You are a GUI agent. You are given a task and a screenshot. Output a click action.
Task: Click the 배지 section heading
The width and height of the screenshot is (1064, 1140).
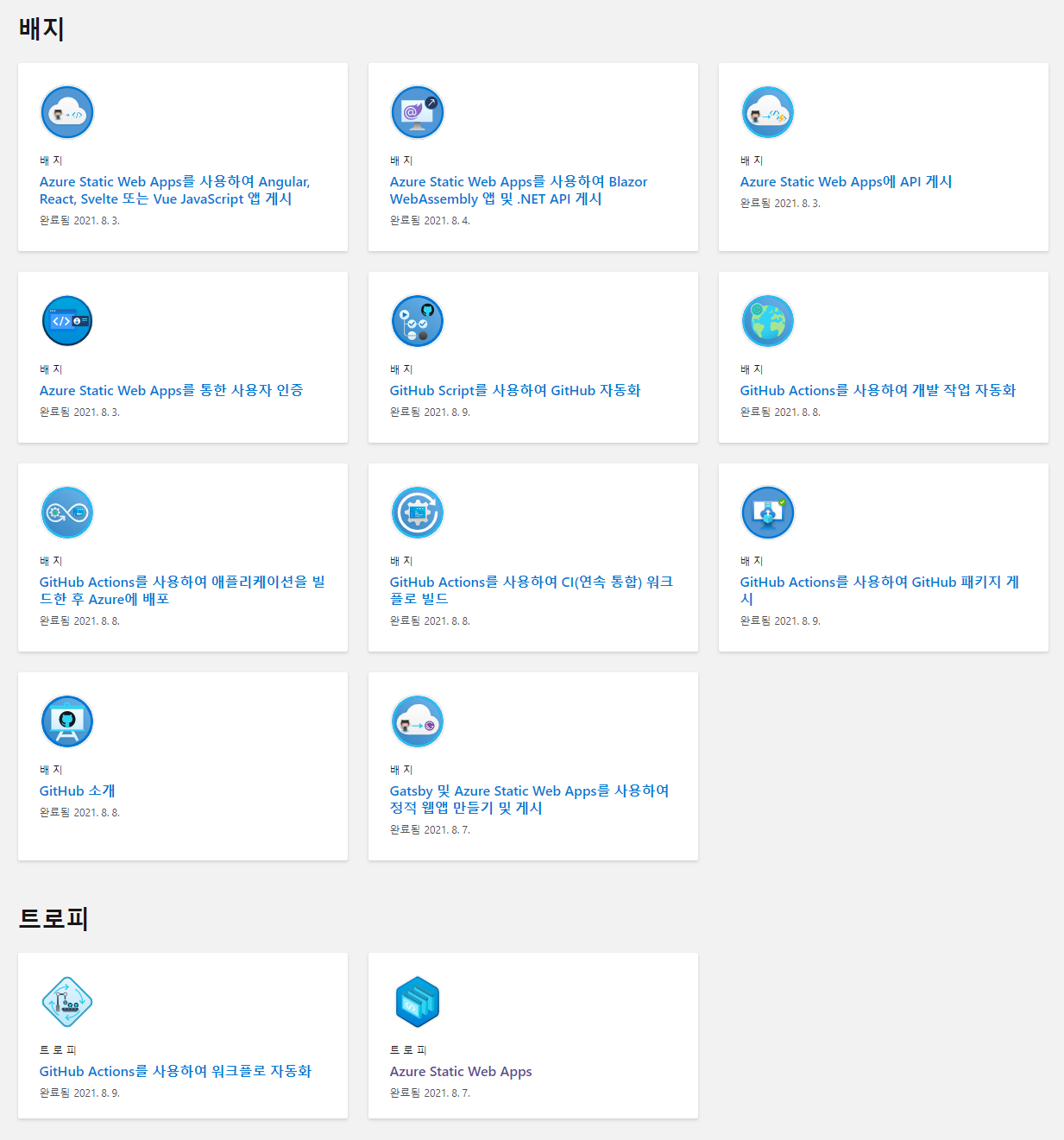coord(41,28)
